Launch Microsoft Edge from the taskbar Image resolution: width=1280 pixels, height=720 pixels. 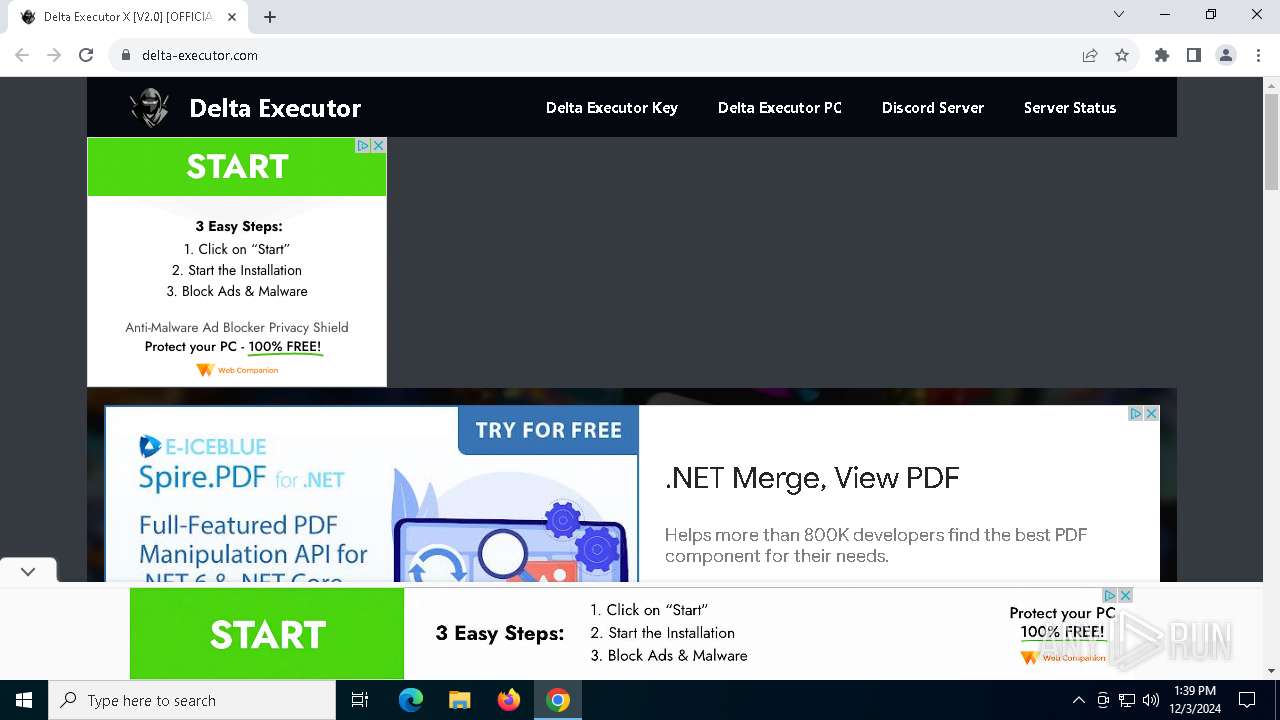tap(411, 700)
